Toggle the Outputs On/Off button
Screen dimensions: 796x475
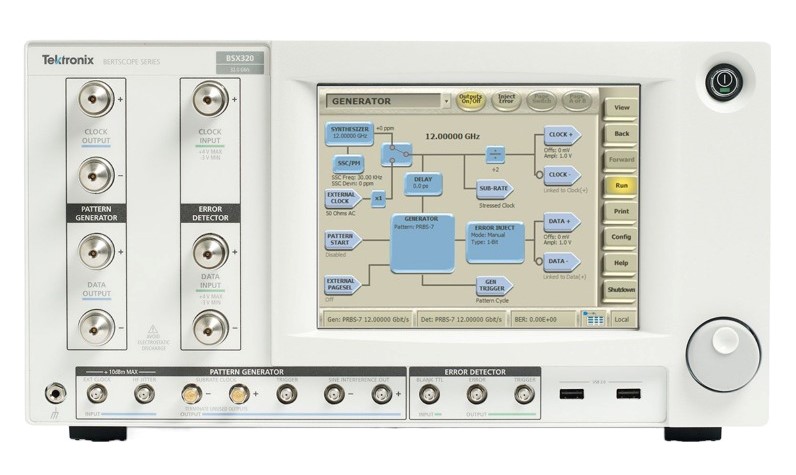point(470,101)
